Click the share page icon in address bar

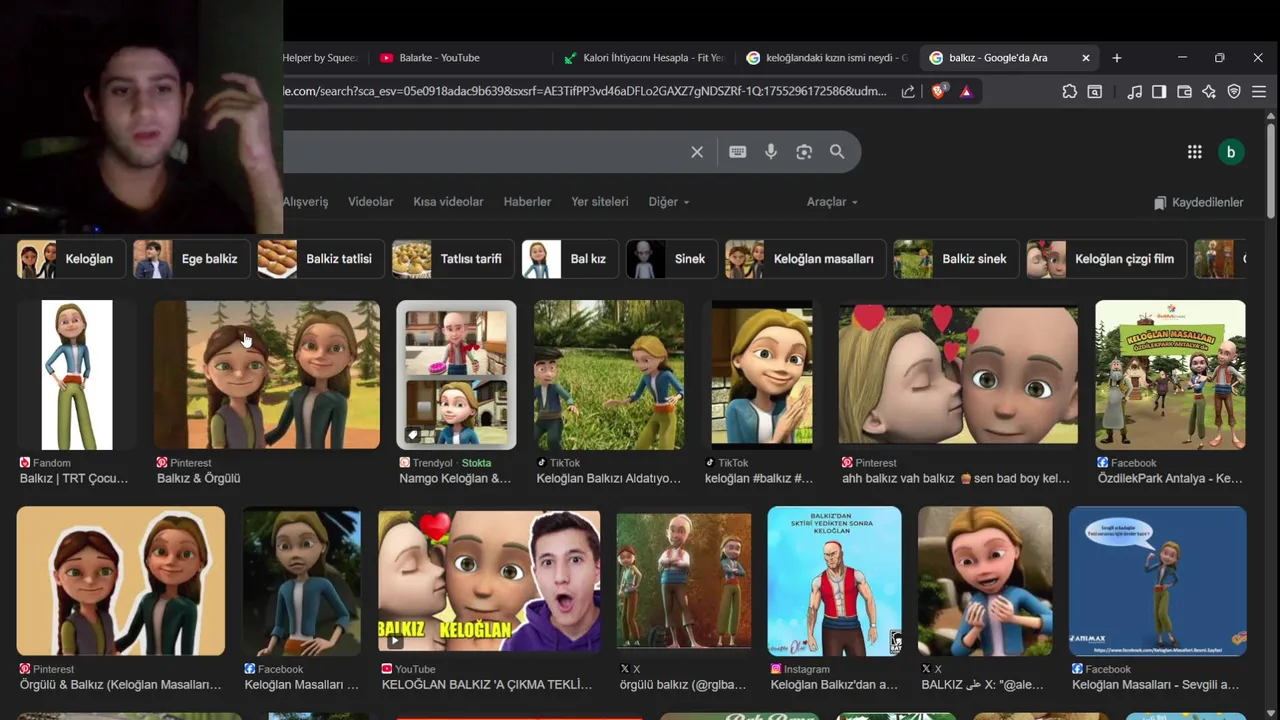[x=908, y=91]
